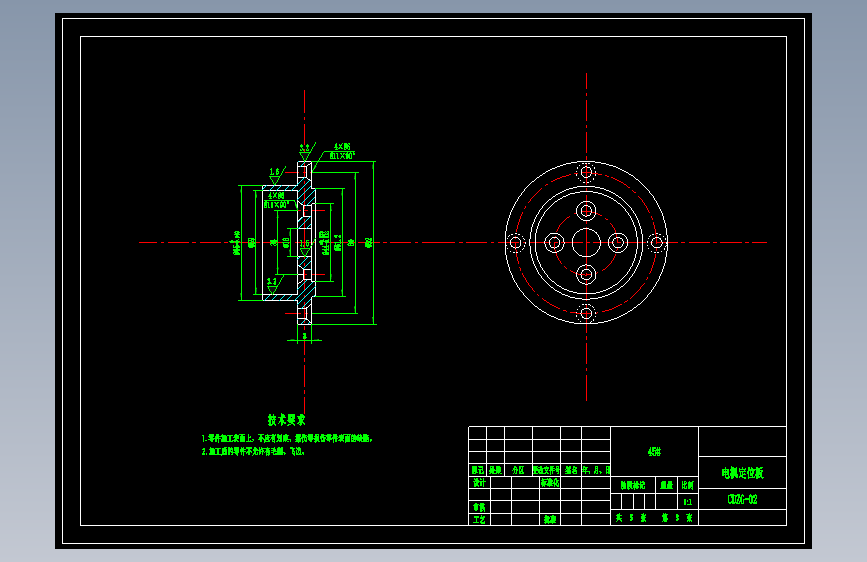Select the left inner bolt hole in front view
Viewport: 867px width, 562px height.
coord(554,242)
